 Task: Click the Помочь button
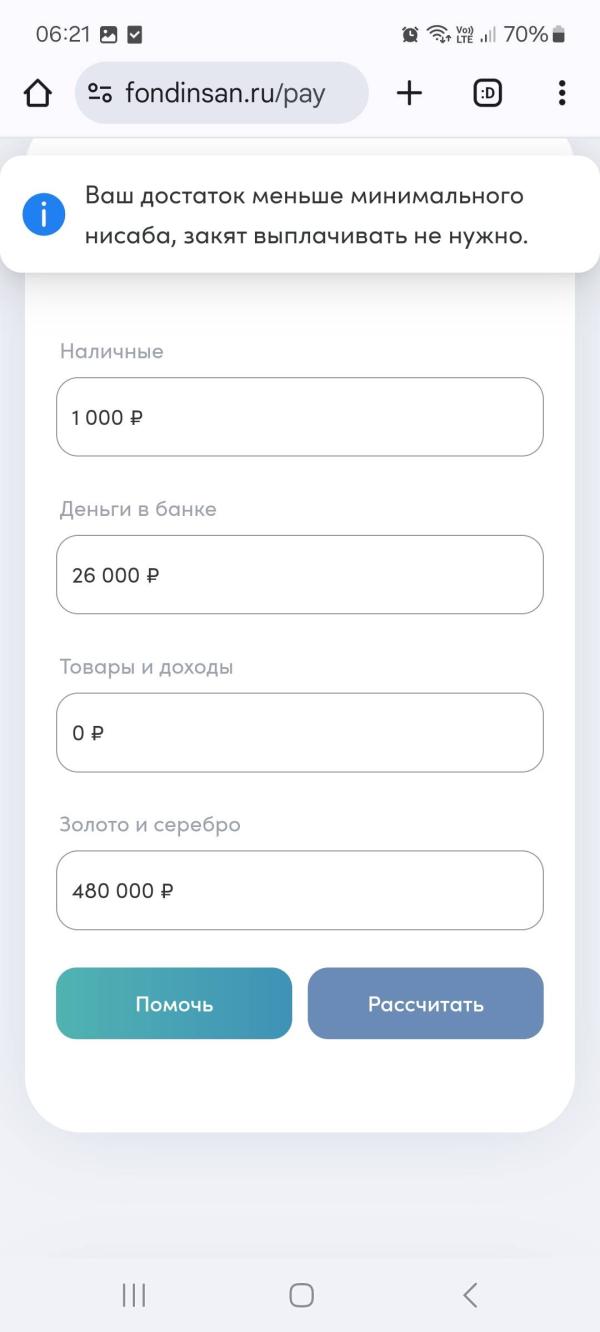pyautogui.click(x=174, y=1004)
